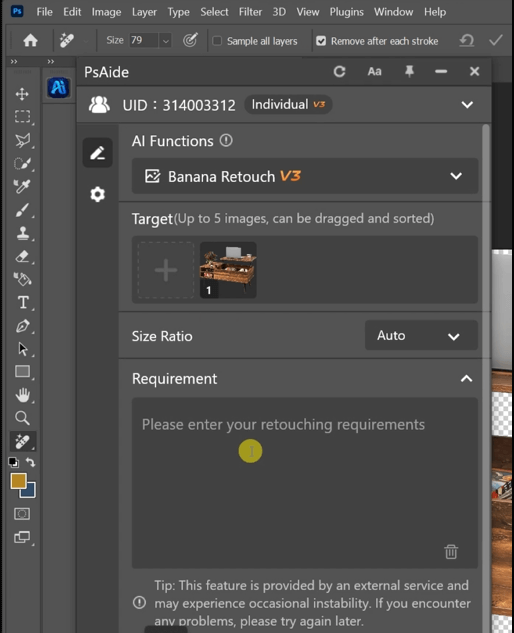Click the background color swatch

(31, 492)
